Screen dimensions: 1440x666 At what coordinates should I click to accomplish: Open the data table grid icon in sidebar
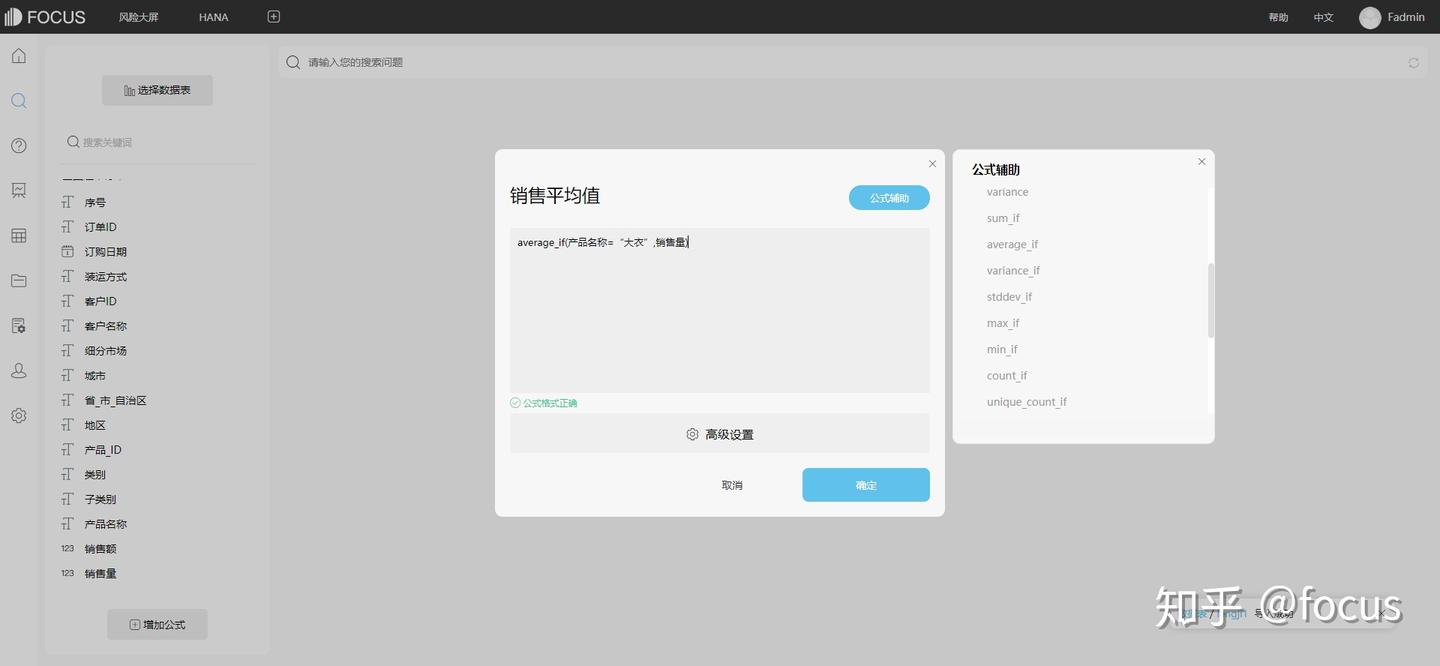(18, 235)
